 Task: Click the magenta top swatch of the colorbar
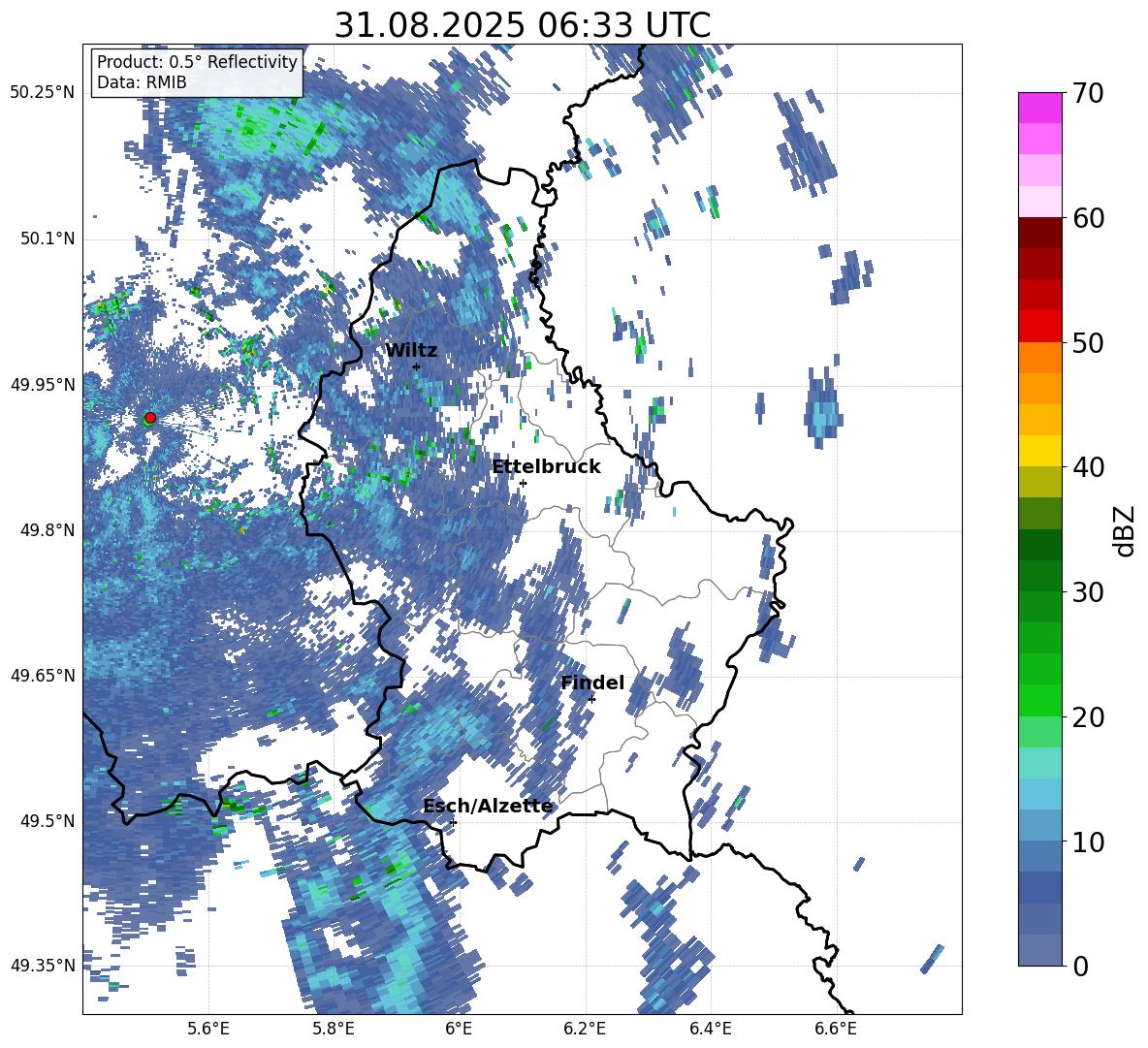[x=1039, y=109]
